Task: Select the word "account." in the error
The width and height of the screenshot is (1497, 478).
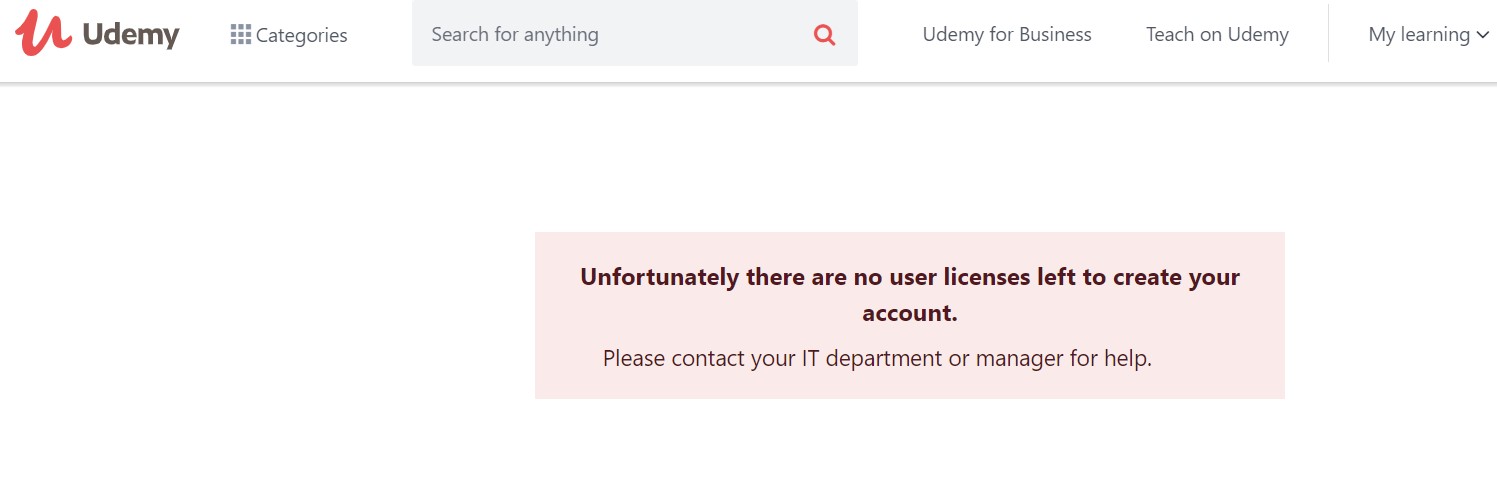Action: click(909, 313)
